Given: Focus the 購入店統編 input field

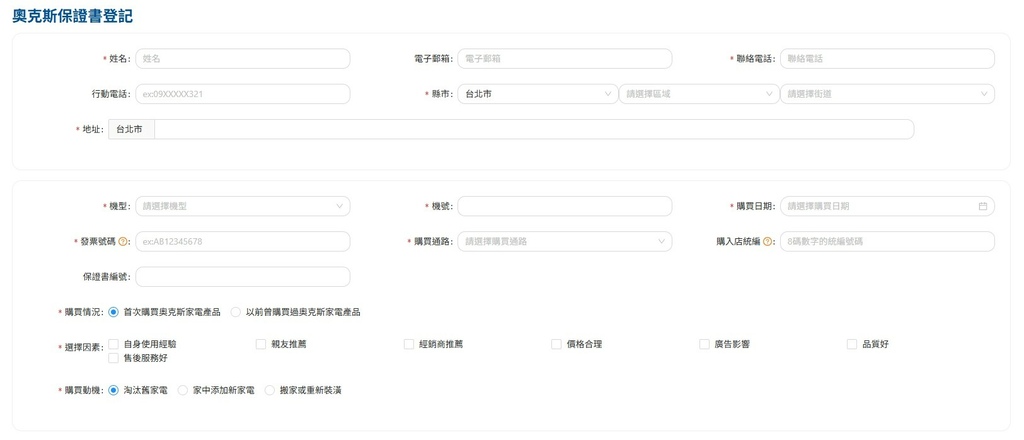Looking at the screenshot, I should click(x=888, y=242).
